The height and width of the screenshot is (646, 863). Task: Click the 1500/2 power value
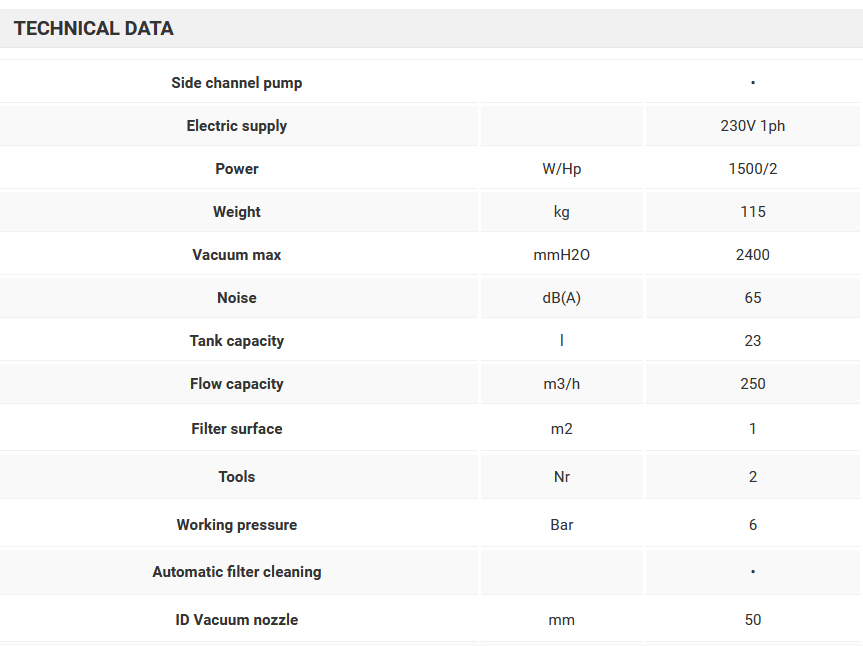coord(752,169)
